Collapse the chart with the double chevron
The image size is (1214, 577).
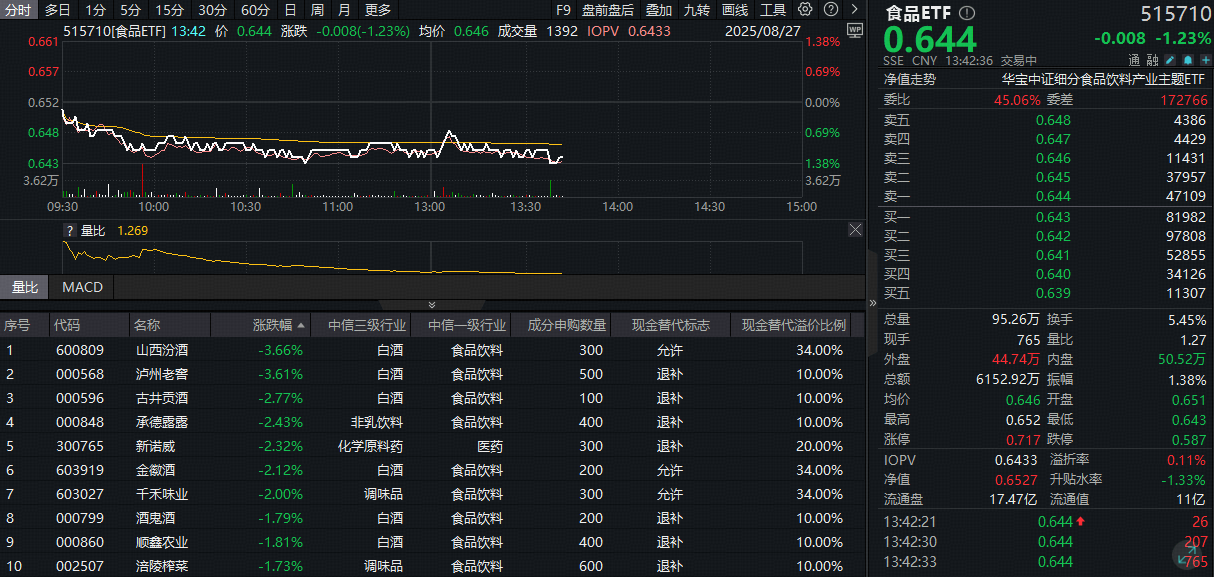(x=431, y=303)
